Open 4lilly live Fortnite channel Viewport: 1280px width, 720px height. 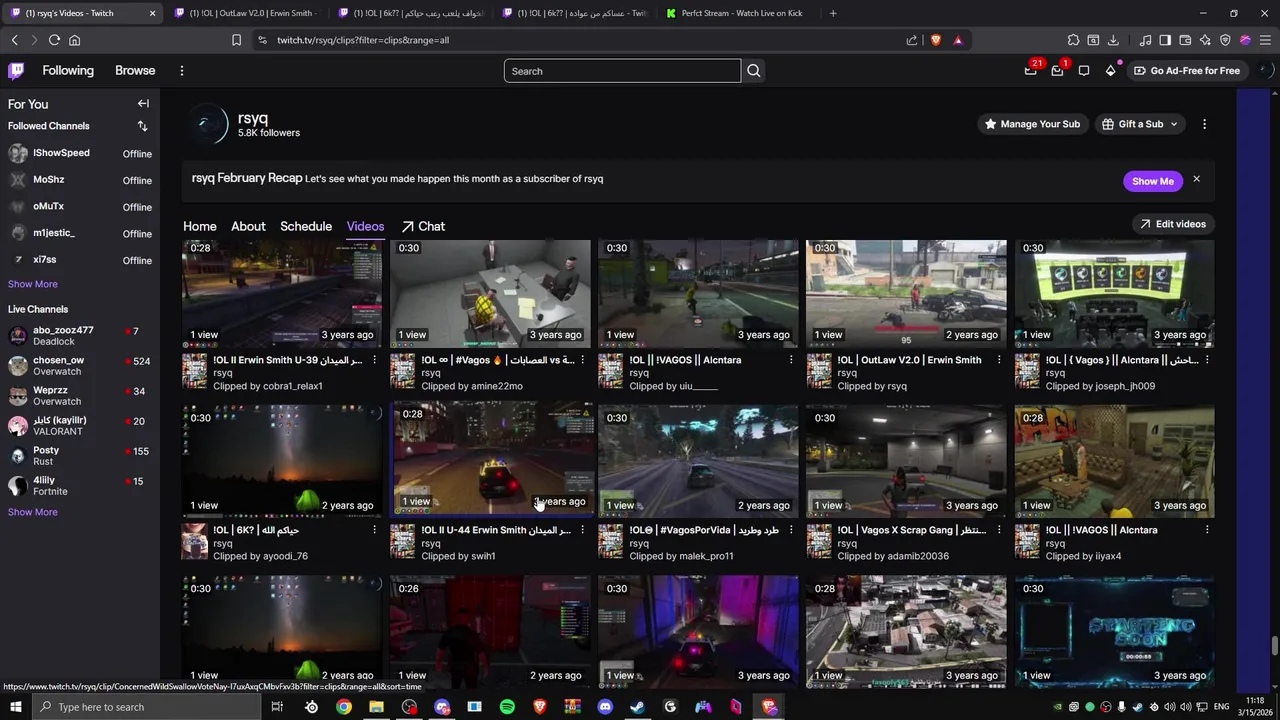click(x=80, y=486)
